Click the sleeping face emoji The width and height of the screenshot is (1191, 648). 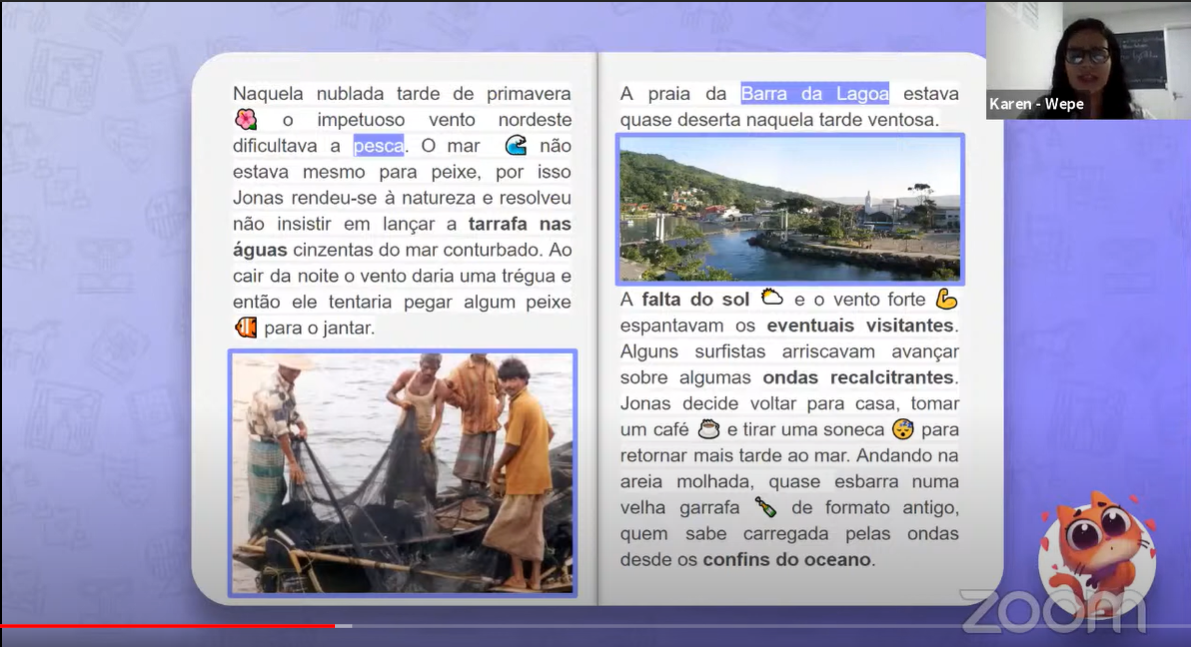[902, 430]
